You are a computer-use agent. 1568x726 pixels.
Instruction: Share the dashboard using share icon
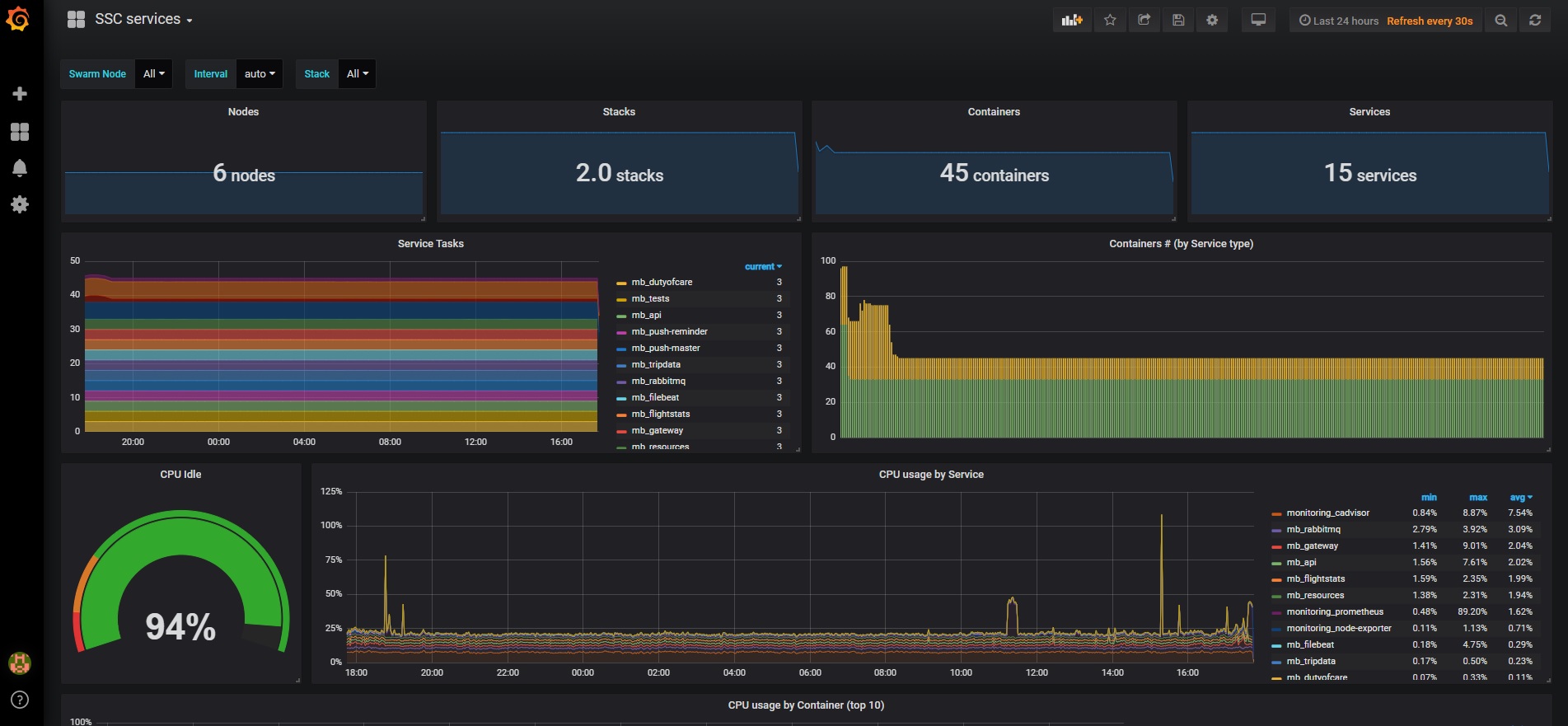tap(1144, 21)
